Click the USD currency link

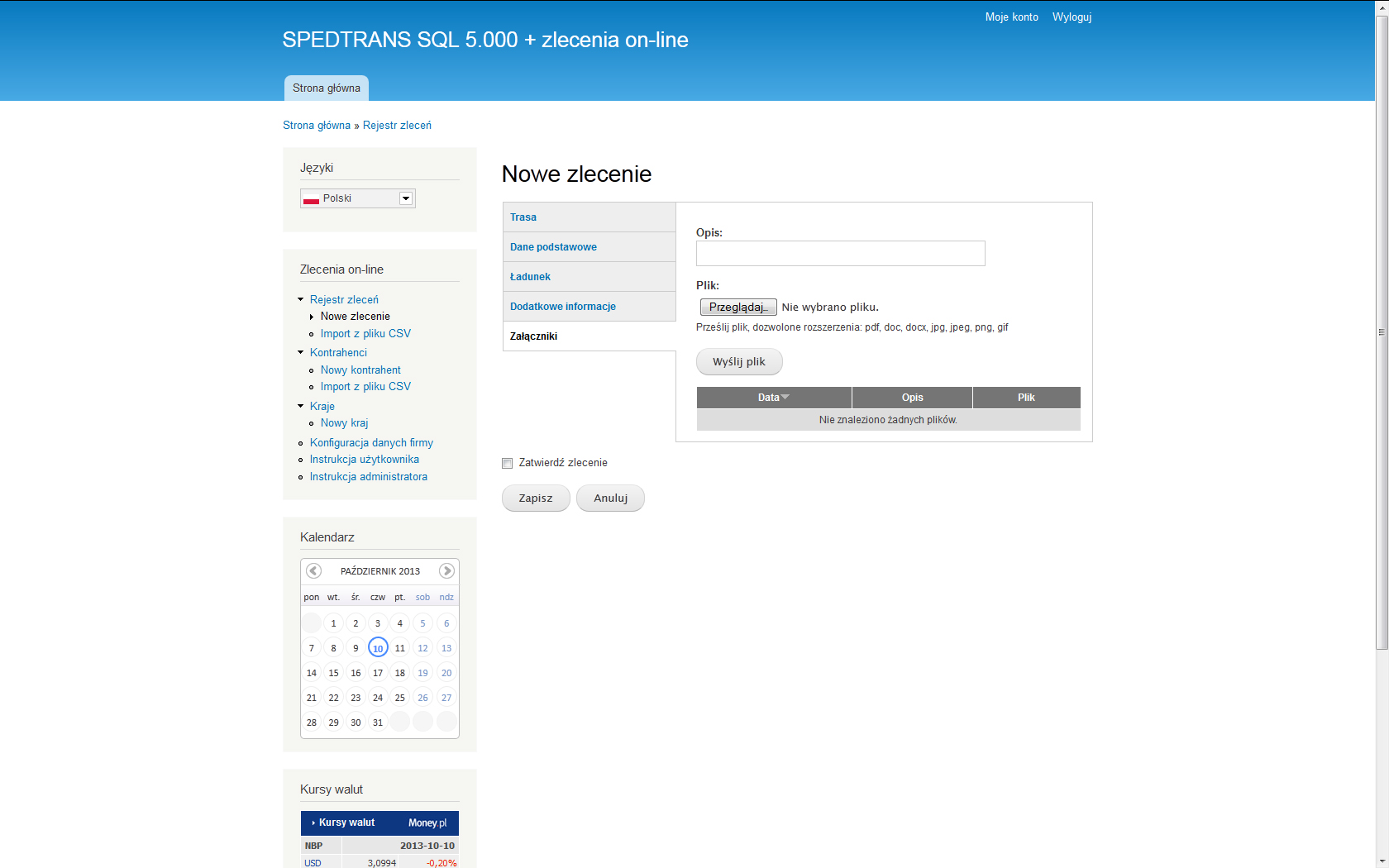coord(313,863)
